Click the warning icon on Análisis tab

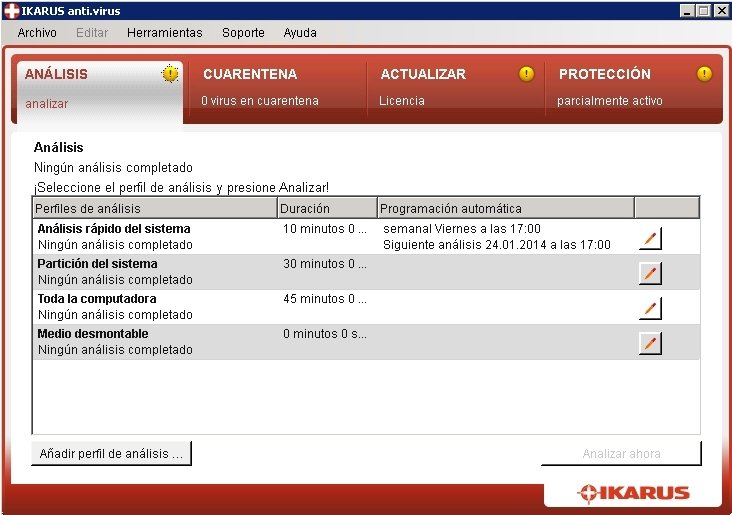[170, 74]
